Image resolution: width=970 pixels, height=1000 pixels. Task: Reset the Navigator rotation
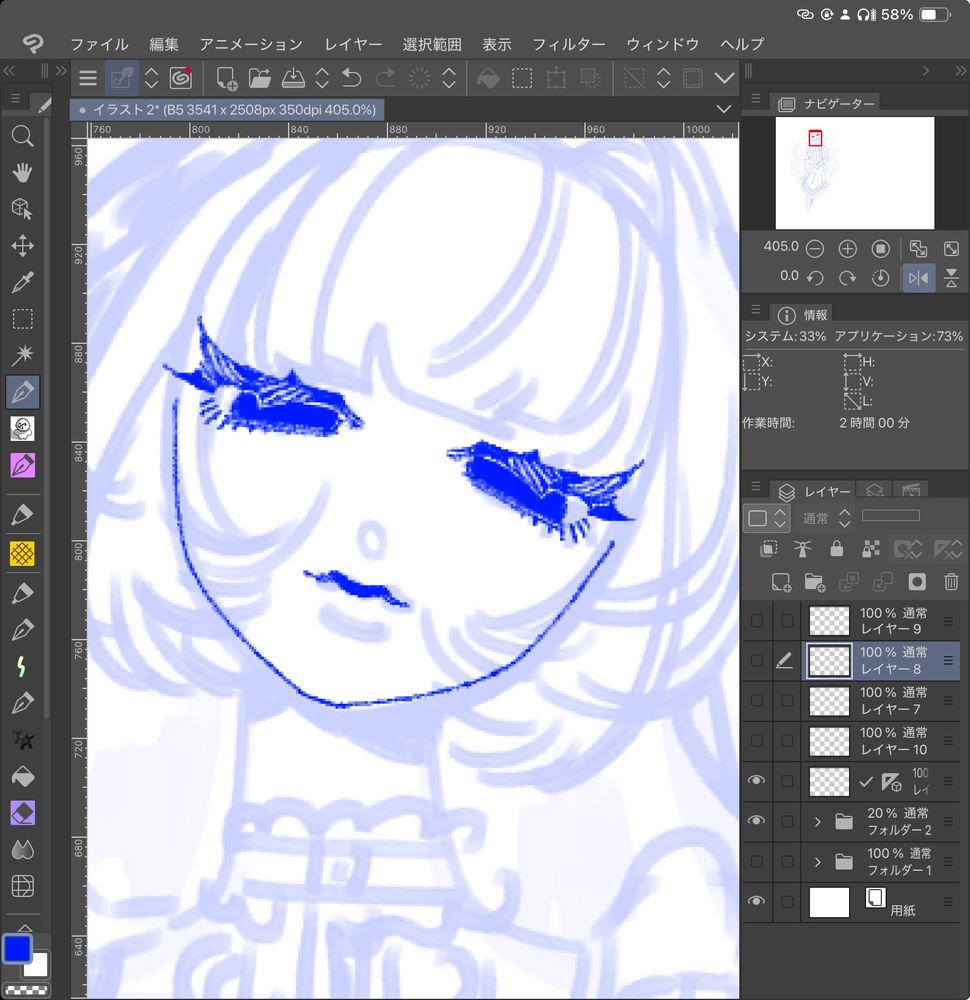tap(881, 278)
